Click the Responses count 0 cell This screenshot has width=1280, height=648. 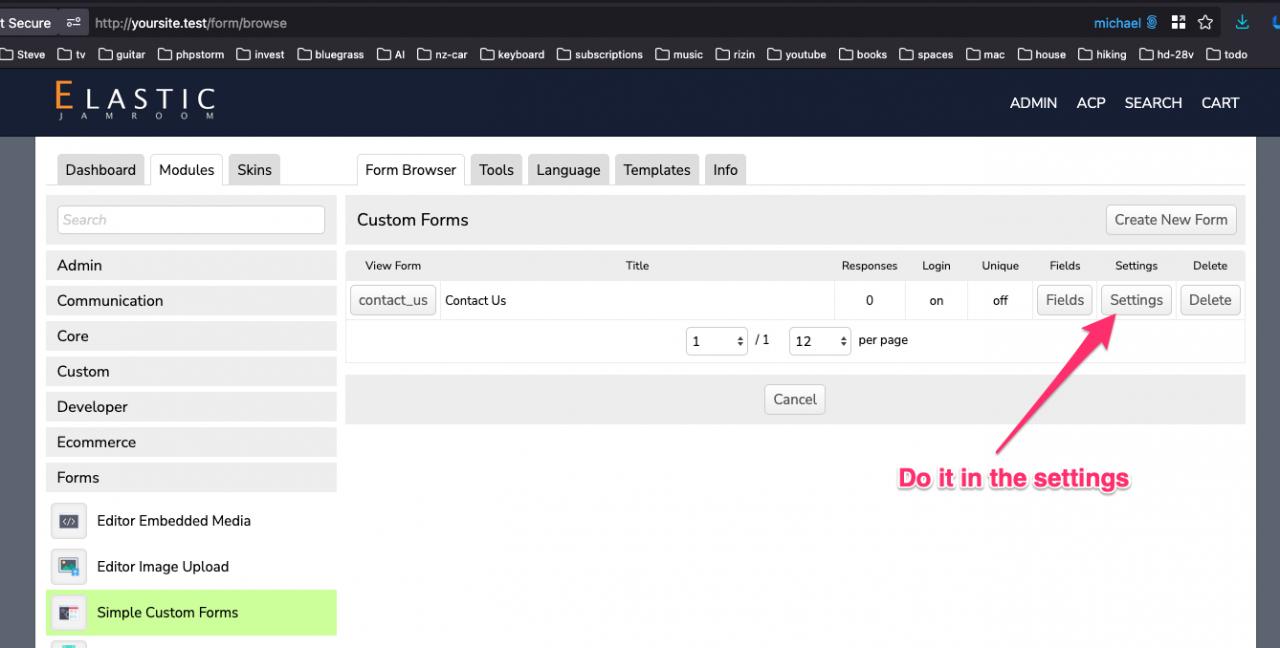click(x=869, y=300)
